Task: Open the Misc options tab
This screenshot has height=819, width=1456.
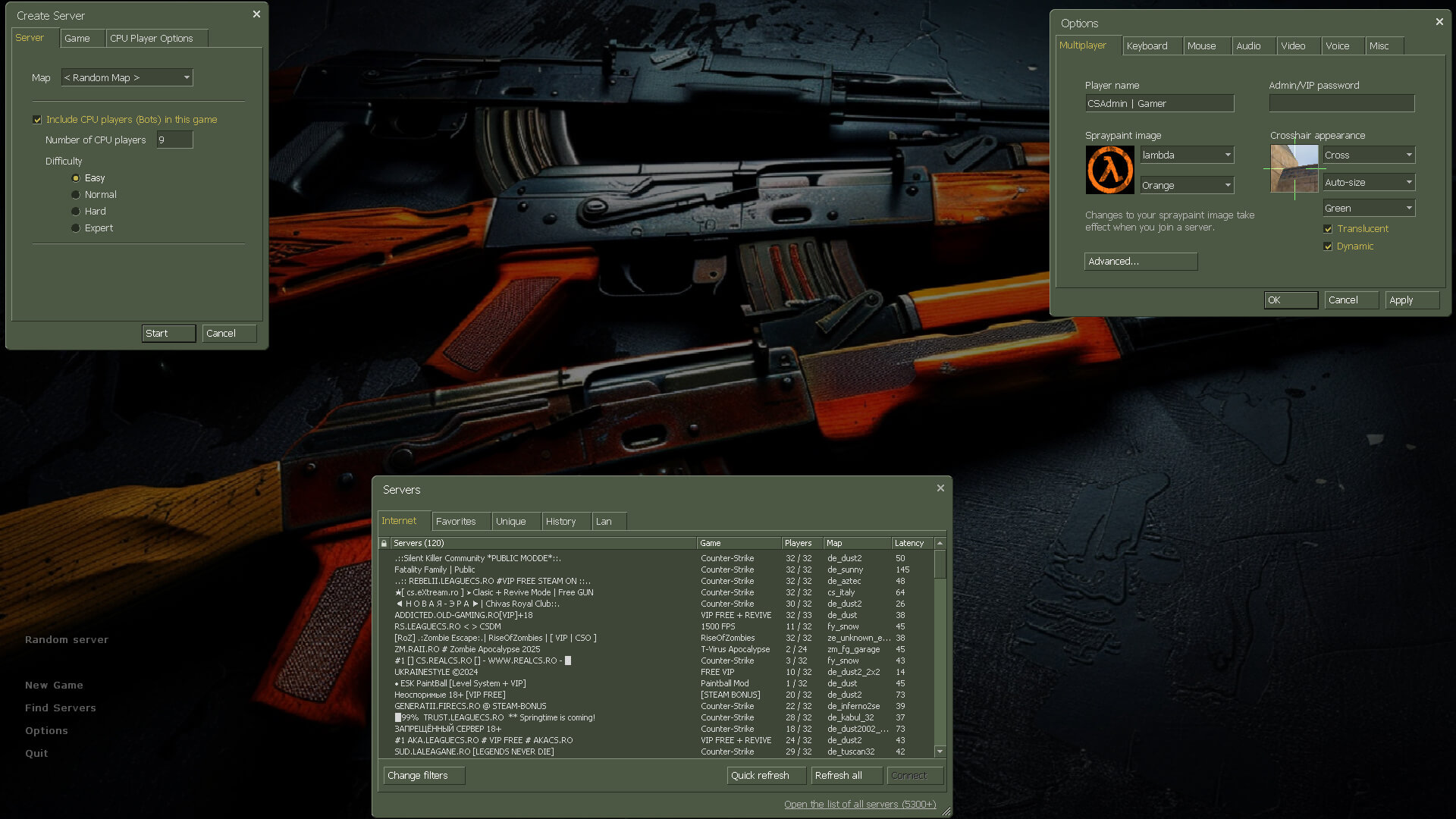Action: 1385,45
